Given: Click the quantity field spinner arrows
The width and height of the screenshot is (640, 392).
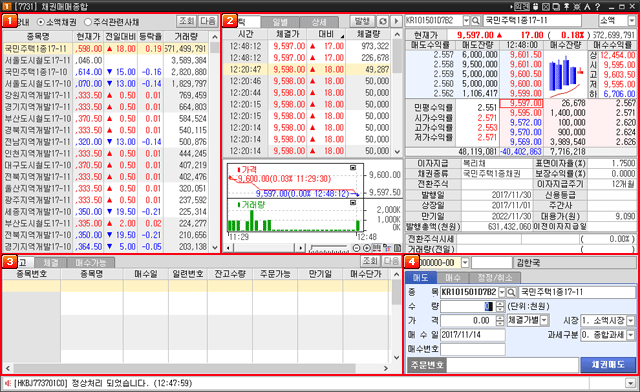Looking at the screenshot, I should [500, 306].
